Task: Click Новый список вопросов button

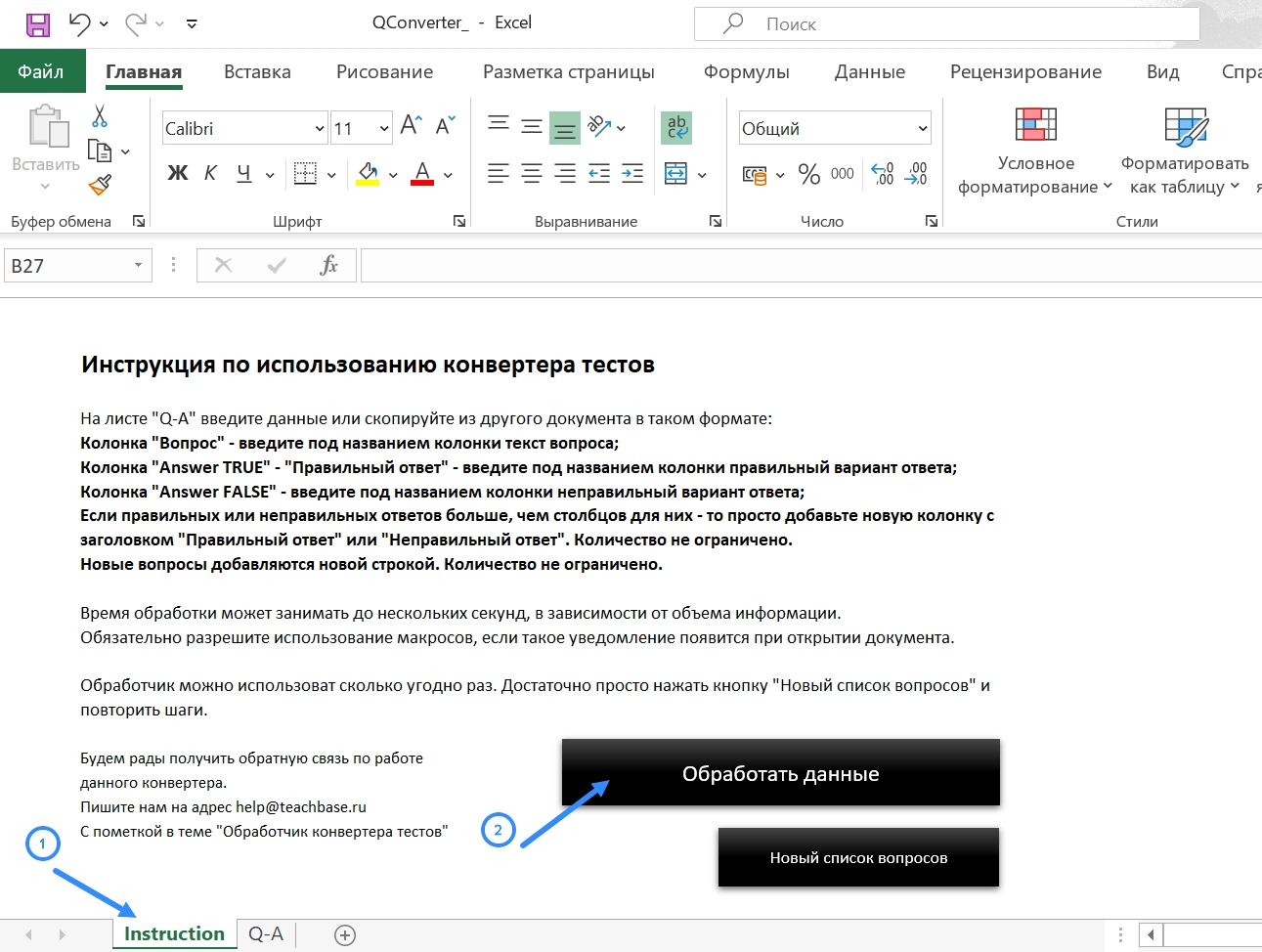Action: tap(858, 857)
